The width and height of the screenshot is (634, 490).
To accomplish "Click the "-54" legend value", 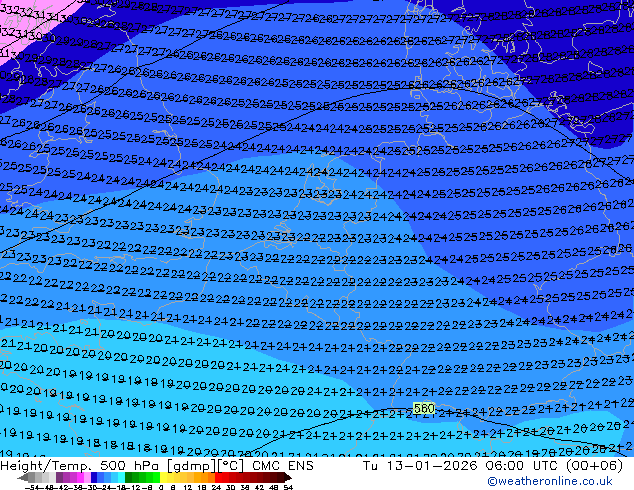I will pos(31,487).
